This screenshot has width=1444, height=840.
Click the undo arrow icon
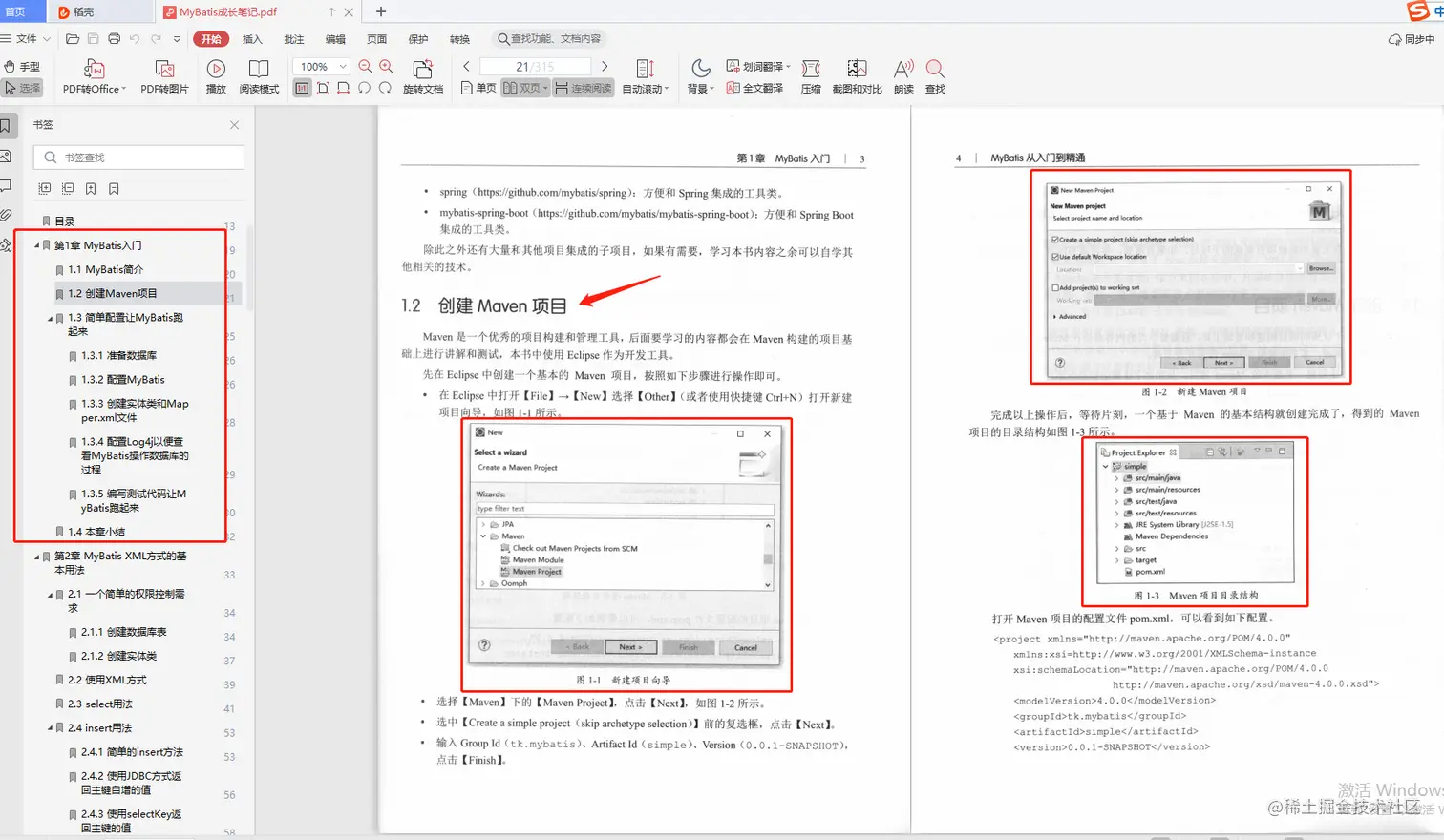pos(135,39)
